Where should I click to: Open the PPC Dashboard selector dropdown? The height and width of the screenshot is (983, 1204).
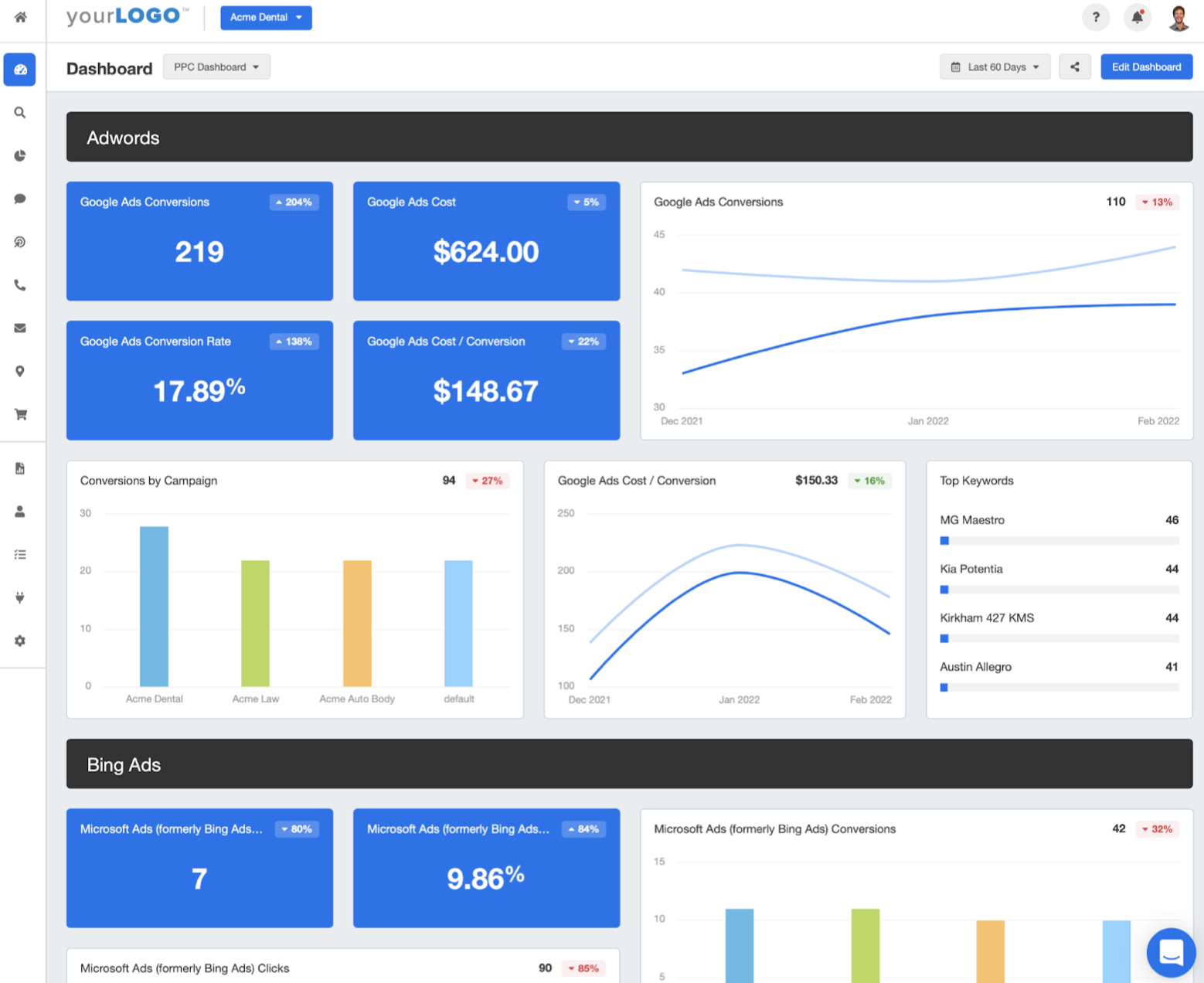[x=216, y=67]
